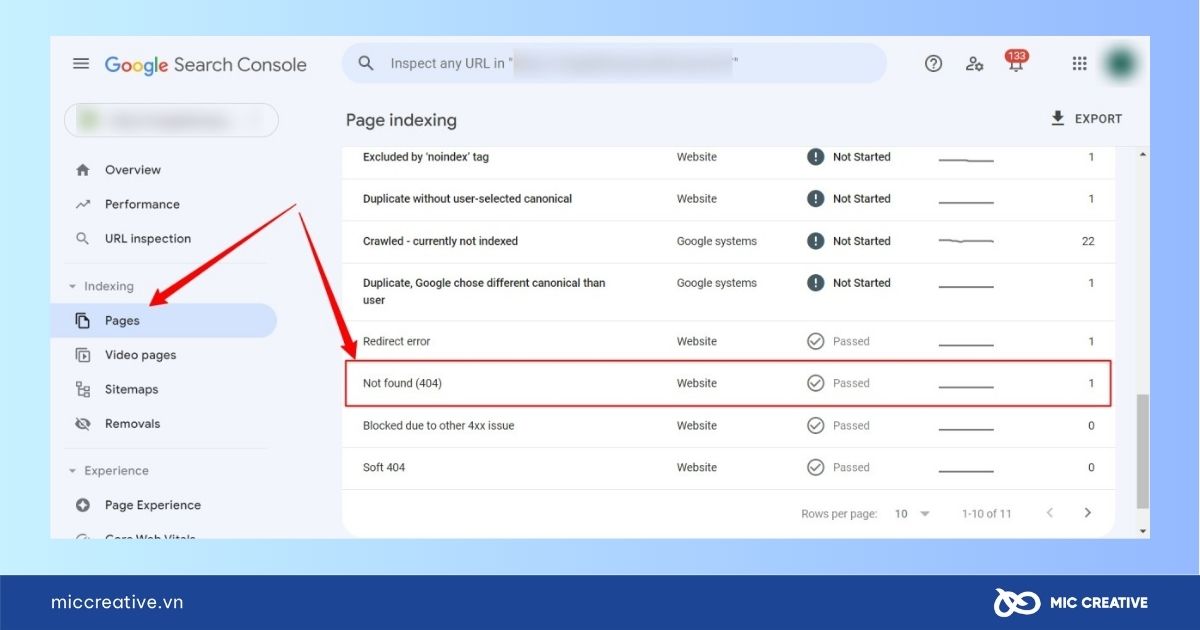The image size is (1200, 630).
Task: Click the Overview home icon
Action: (83, 170)
